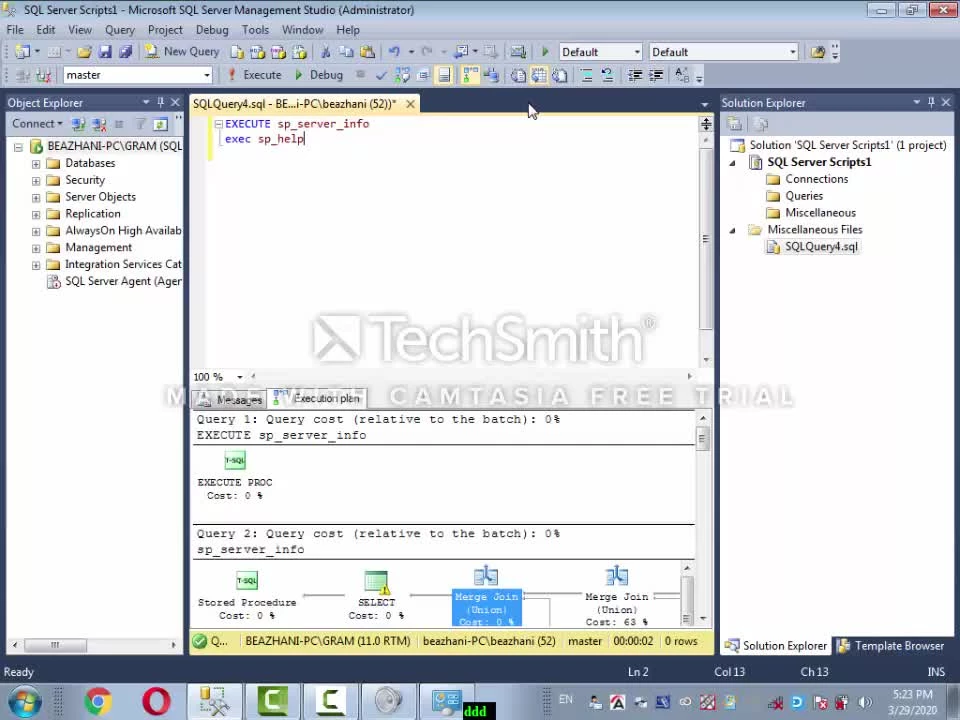Click the Increase Indent icon
The height and width of the screenshot is (720, 960).
pyautogui.click(x=656, y=75)
